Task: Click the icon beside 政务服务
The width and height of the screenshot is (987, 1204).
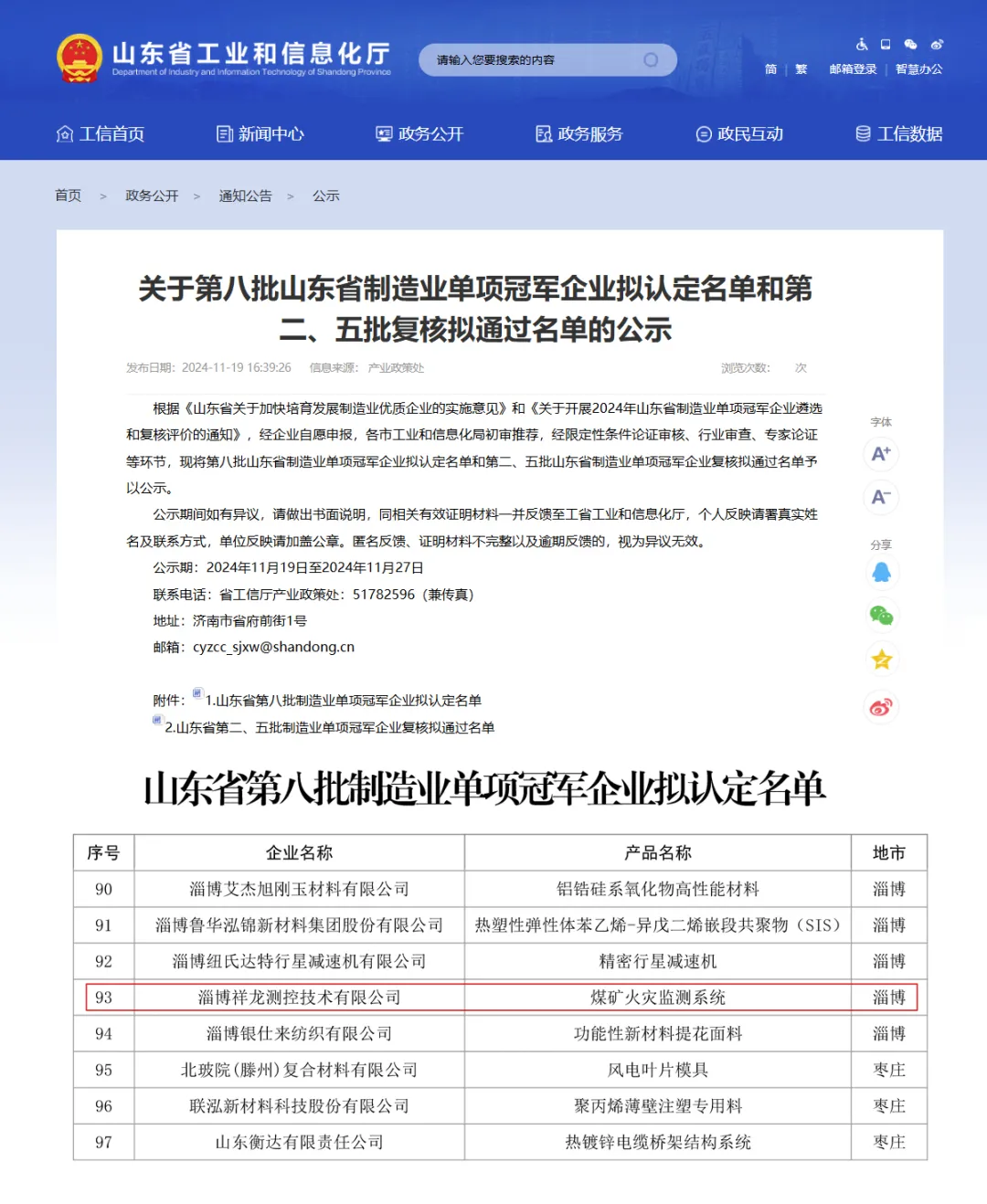Action: (x=544, y=134)
